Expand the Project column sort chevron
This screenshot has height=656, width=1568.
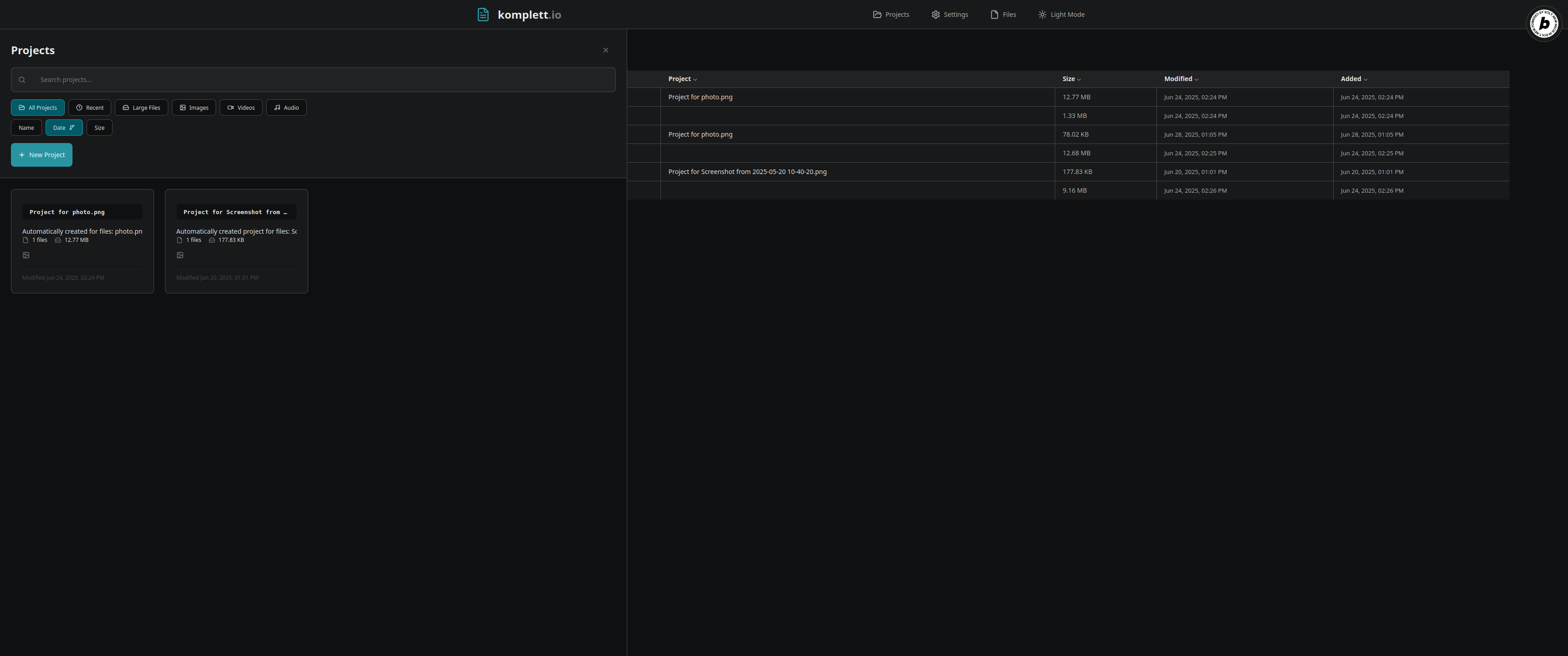coord(695,80)
